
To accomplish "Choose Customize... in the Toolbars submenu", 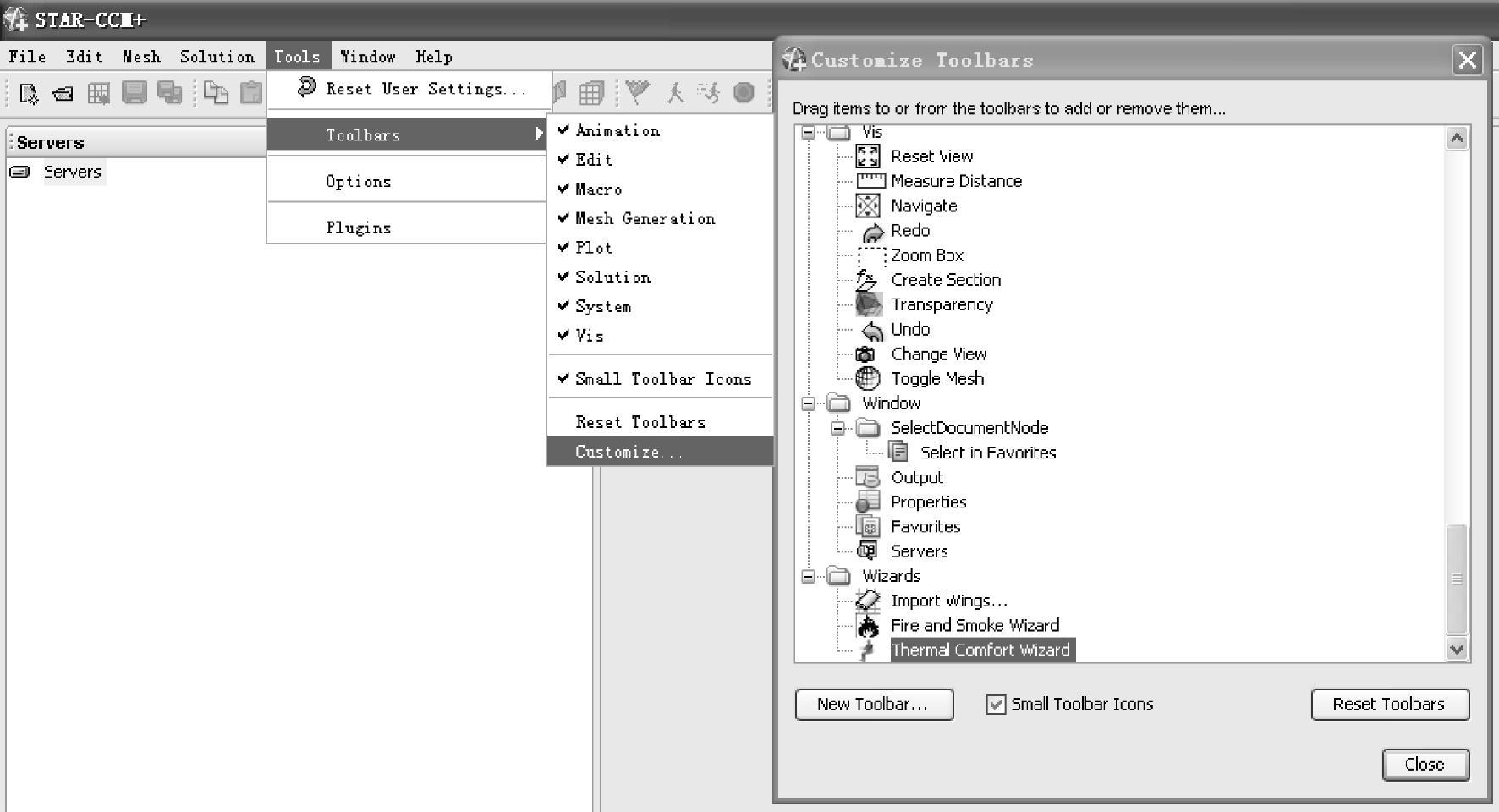I will (660, 452).
